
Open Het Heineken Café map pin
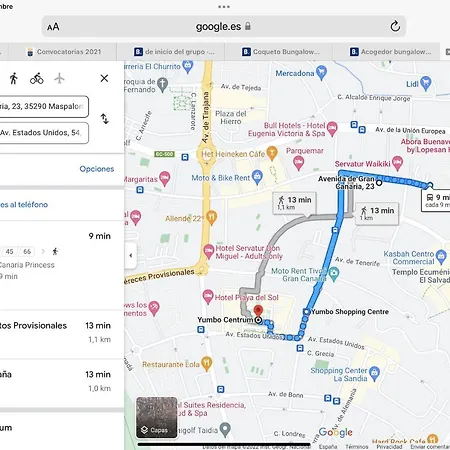point(272,153)
